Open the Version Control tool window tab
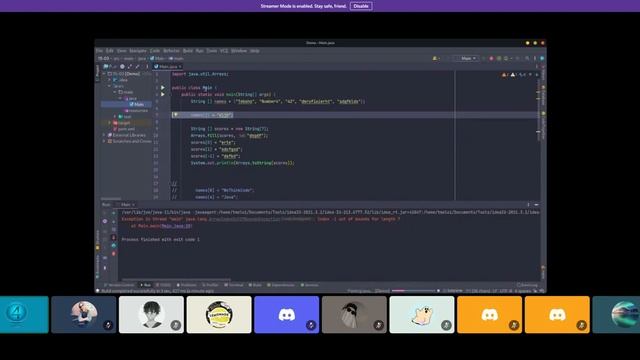 (119, 285)
